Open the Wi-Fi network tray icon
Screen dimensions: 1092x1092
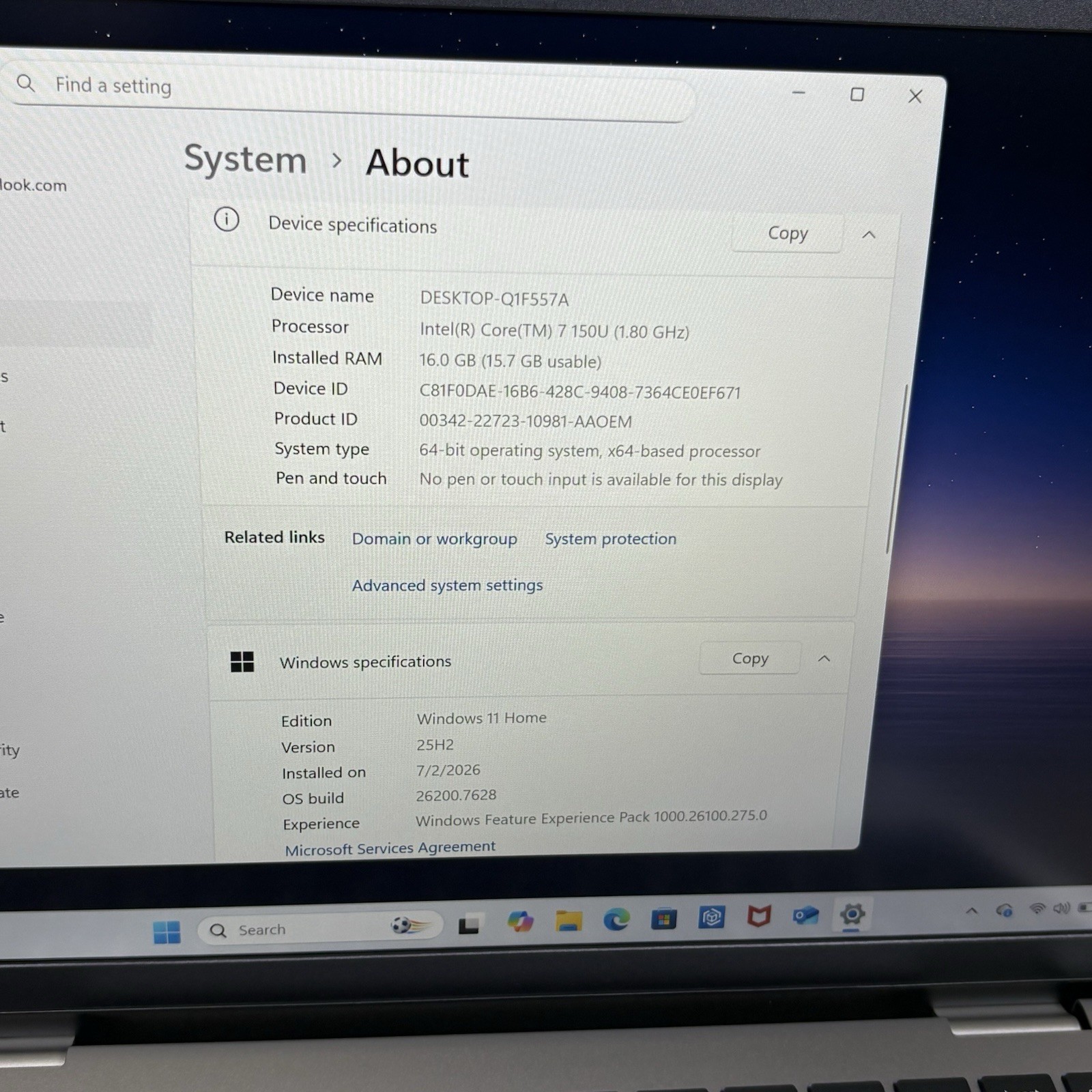[1037, 908]
